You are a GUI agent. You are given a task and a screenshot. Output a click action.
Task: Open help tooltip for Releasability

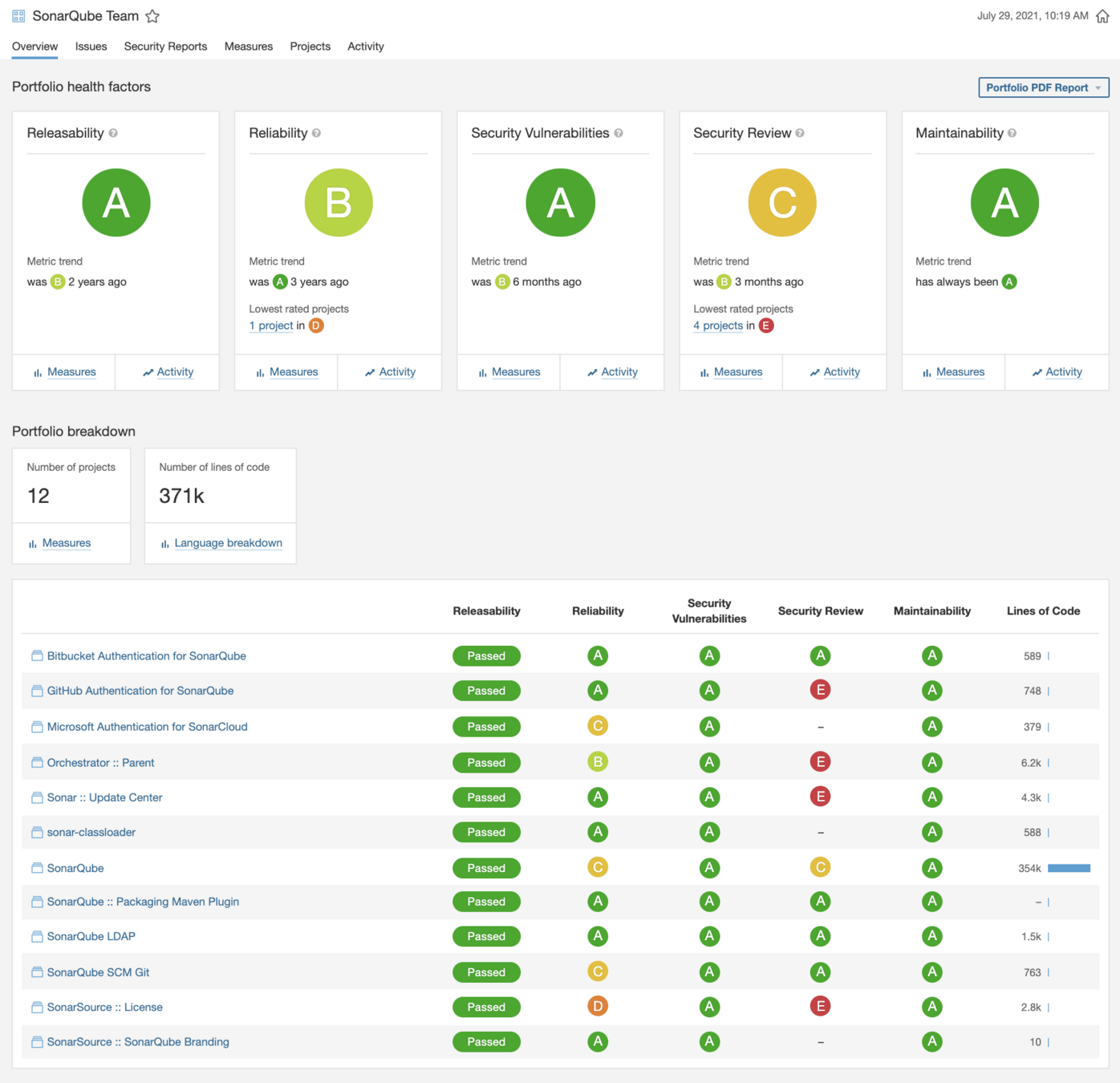(x=113, y=133)
